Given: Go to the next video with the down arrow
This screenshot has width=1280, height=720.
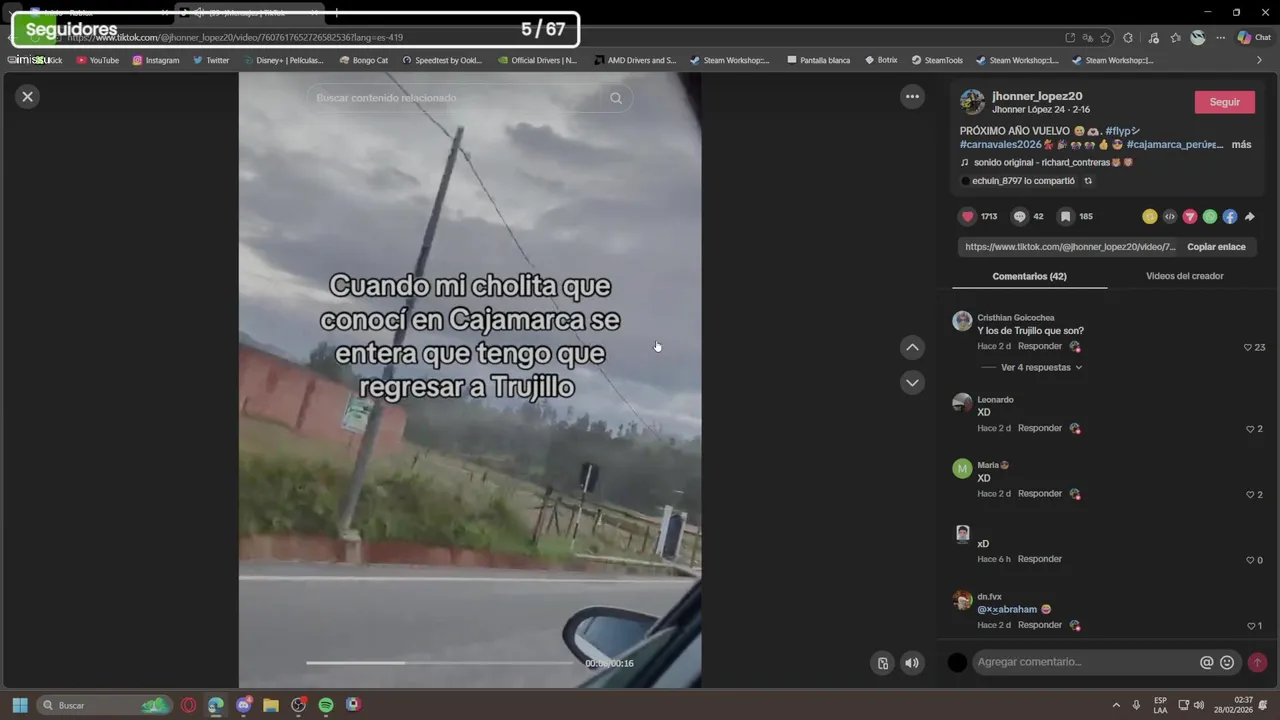Looking at the screenshot, I should click(x=912, y=382).
